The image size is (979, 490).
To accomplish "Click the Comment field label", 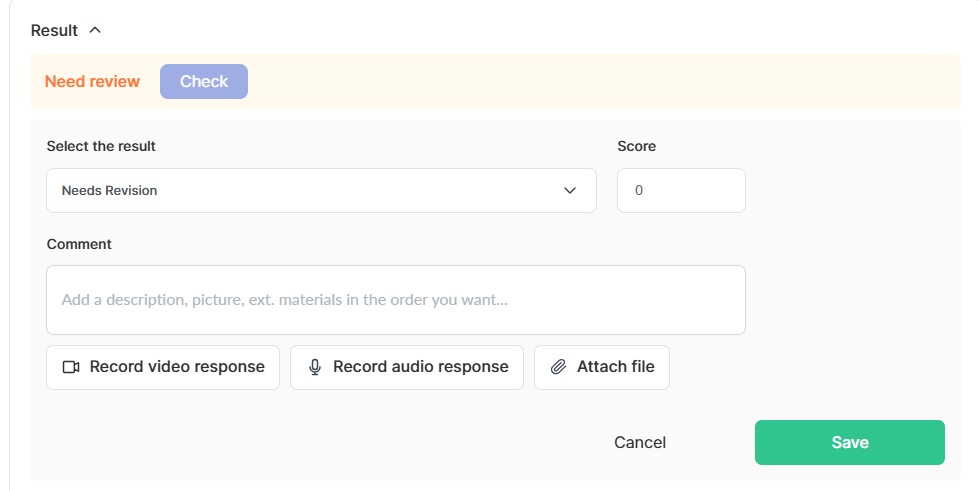I will tap(79, 244).
